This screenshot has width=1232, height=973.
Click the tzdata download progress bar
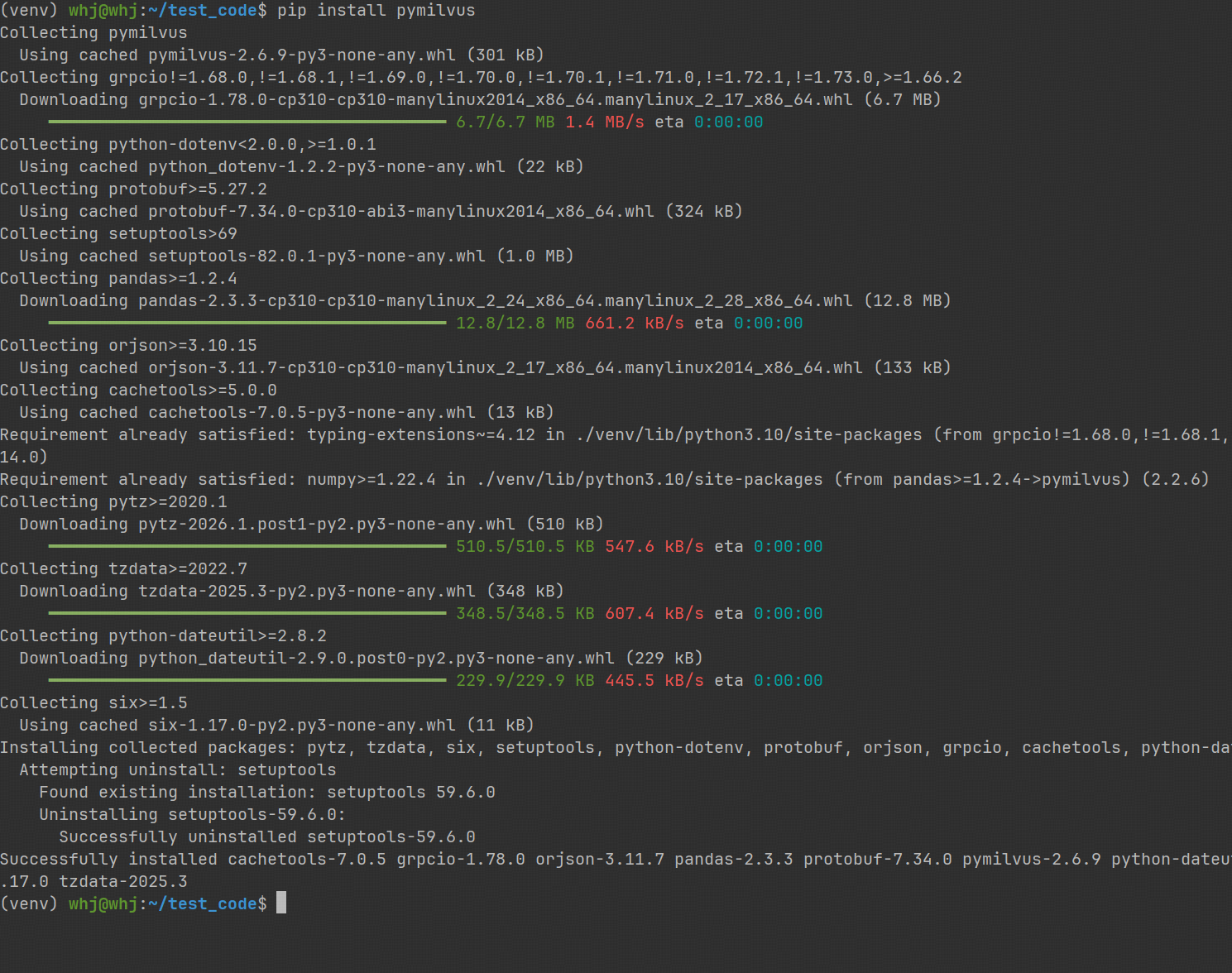click(247, 614)
